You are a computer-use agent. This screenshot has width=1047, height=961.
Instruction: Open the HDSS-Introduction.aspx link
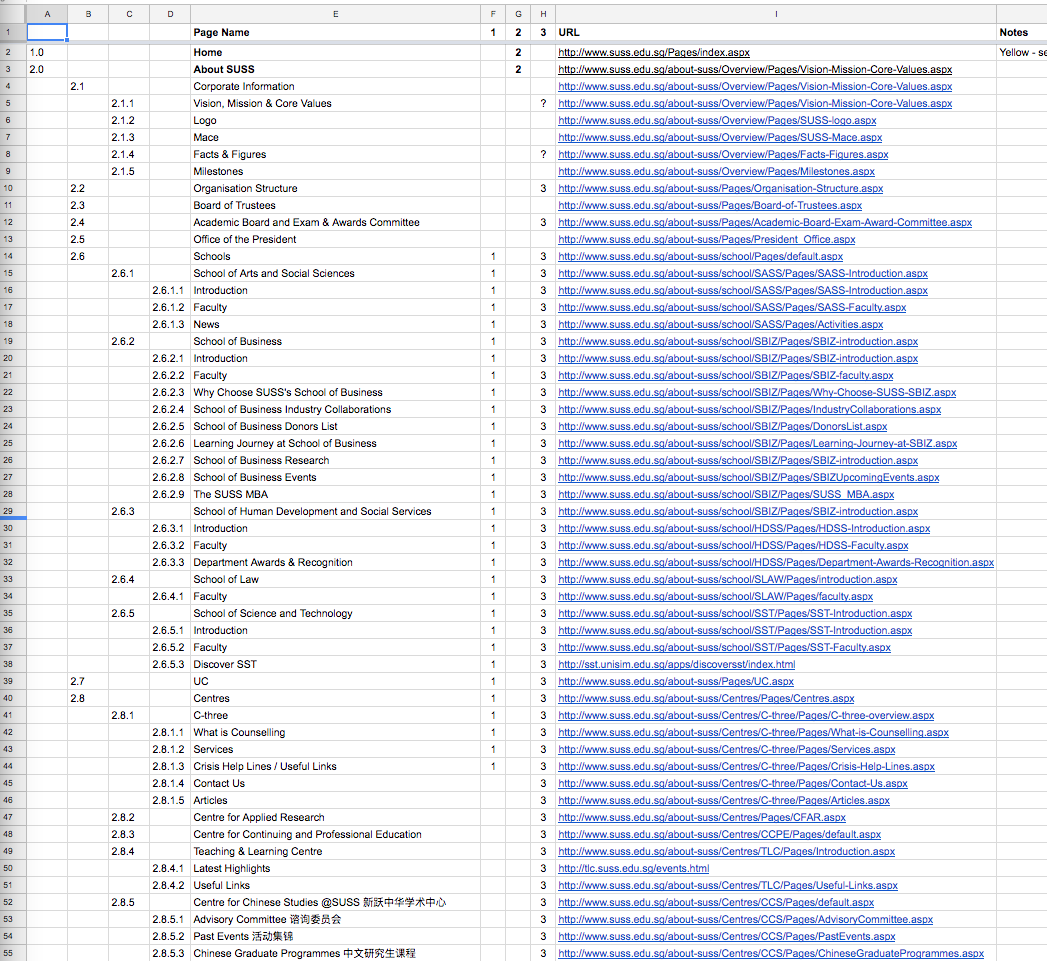(744, 528)
